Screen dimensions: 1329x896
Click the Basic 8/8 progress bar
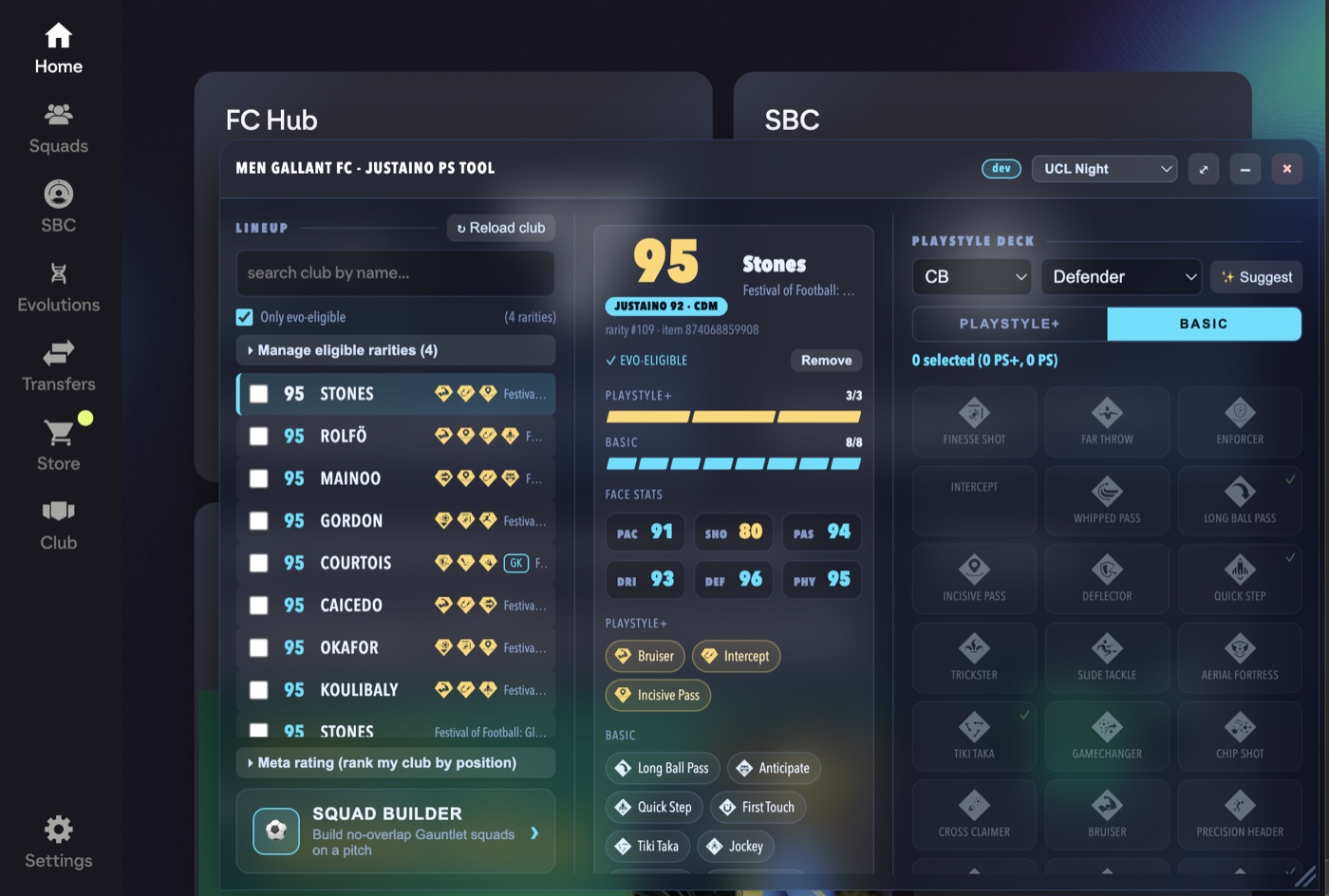coord(733,464)
